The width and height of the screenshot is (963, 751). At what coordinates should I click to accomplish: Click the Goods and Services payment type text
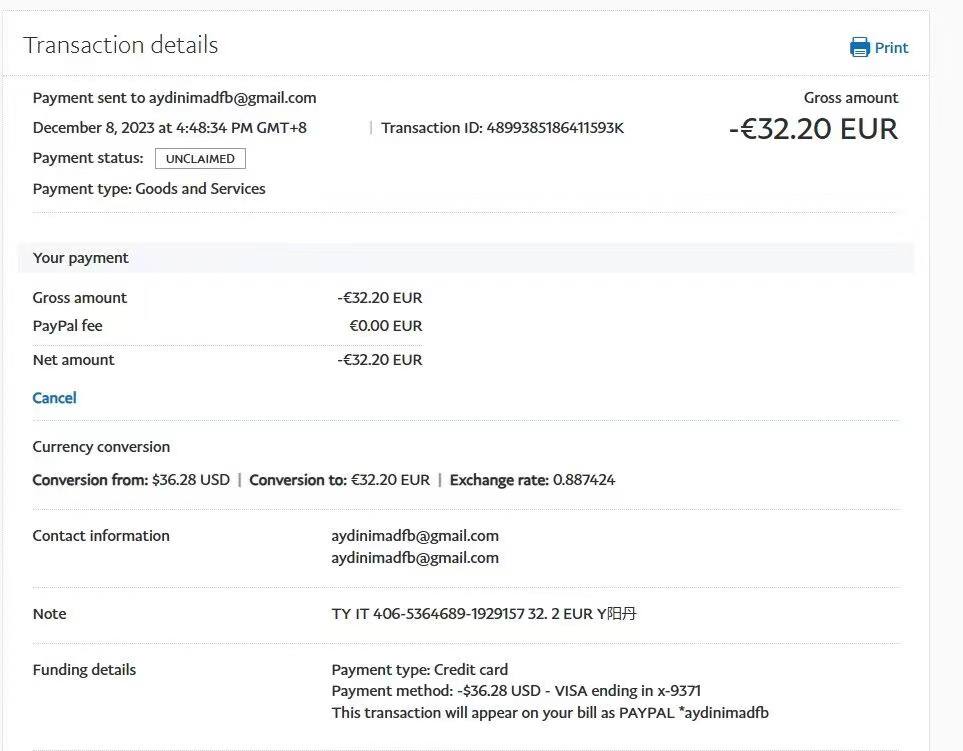tap(200, 189)
